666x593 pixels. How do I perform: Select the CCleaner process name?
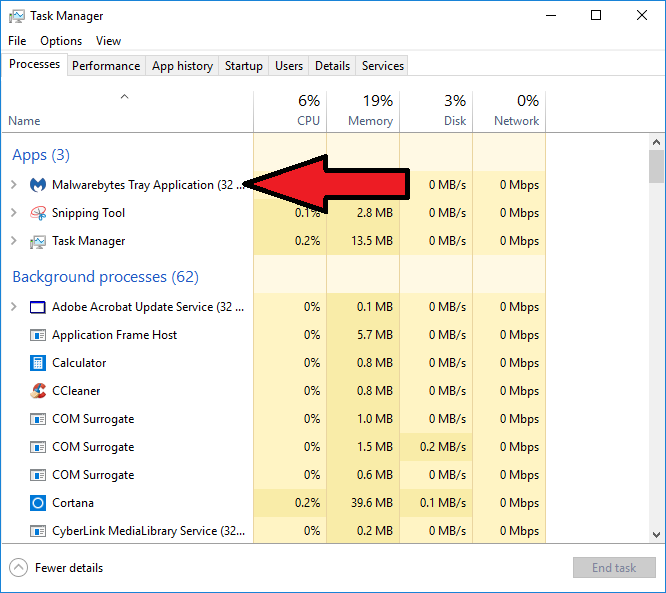76,391
